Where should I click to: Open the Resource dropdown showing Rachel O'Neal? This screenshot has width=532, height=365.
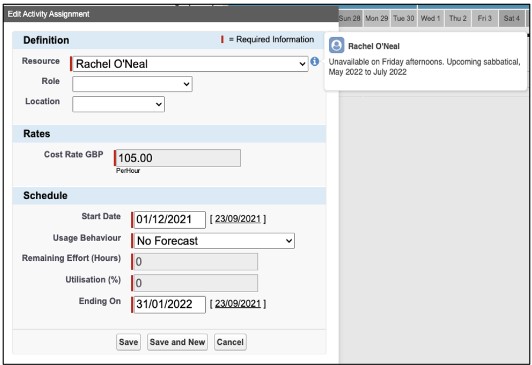pyautogui.click(x=190, y=64)
